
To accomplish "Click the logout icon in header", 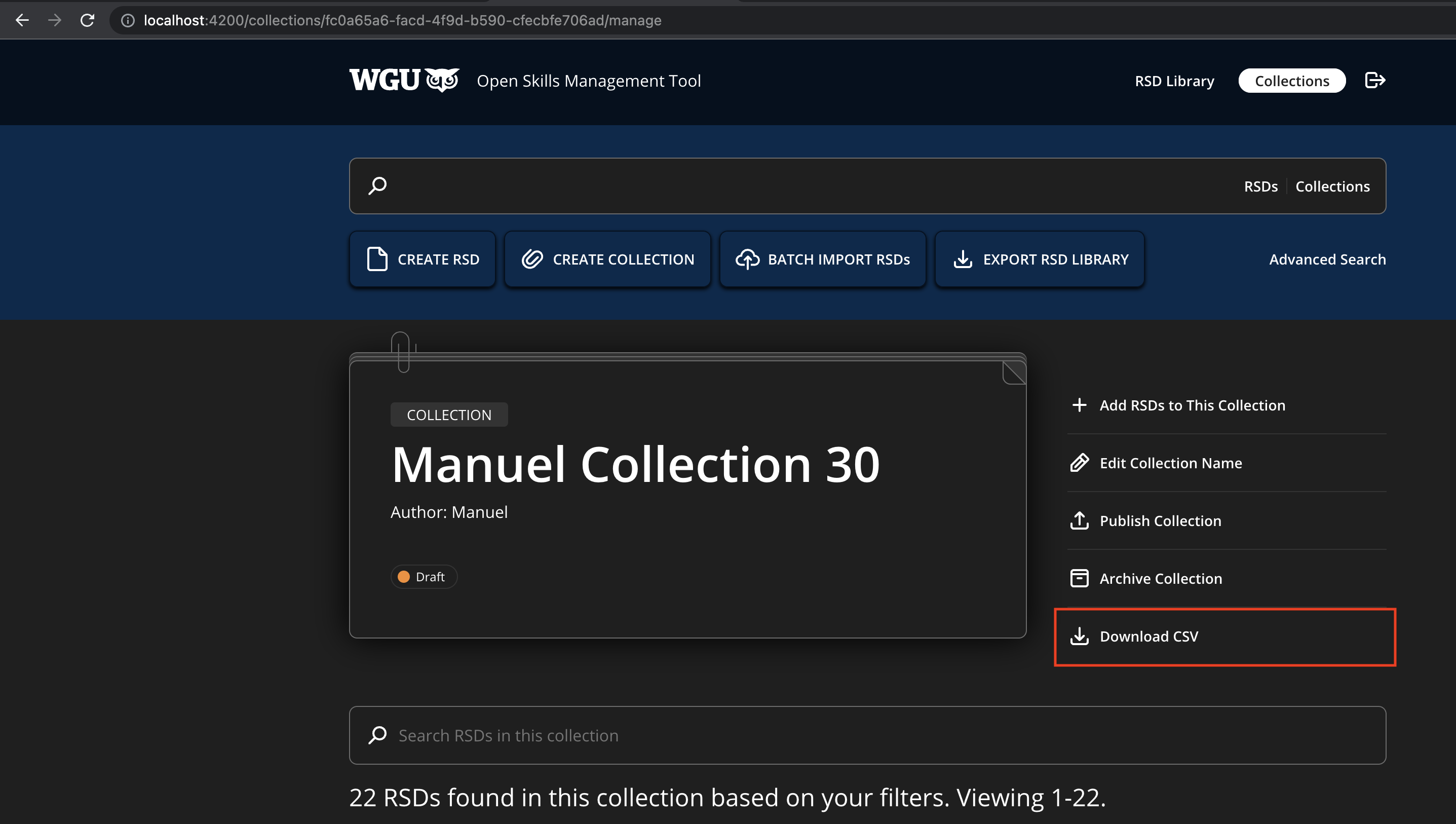I will (1374, 81).
